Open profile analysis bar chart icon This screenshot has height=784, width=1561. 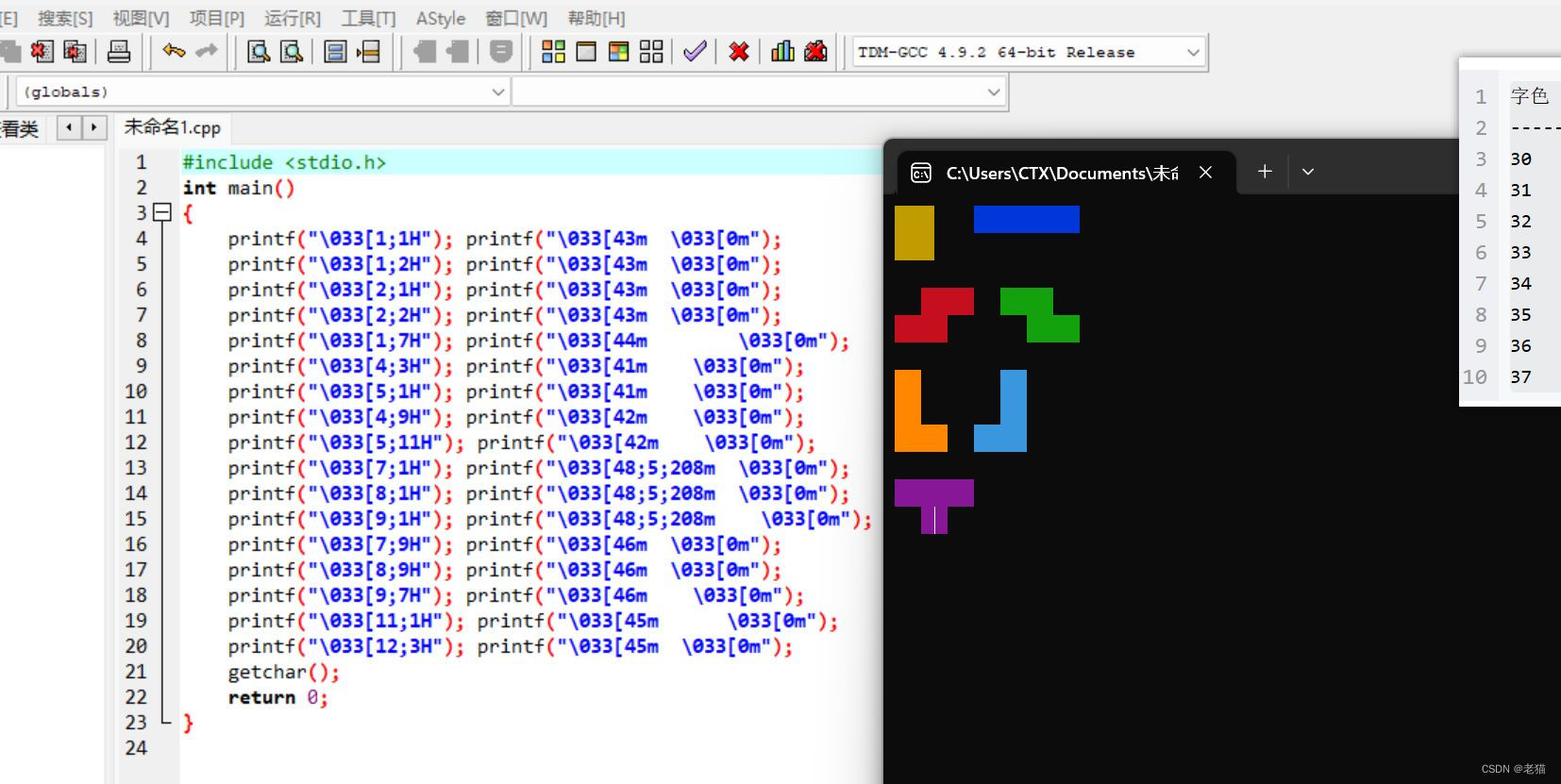(782, 52)
